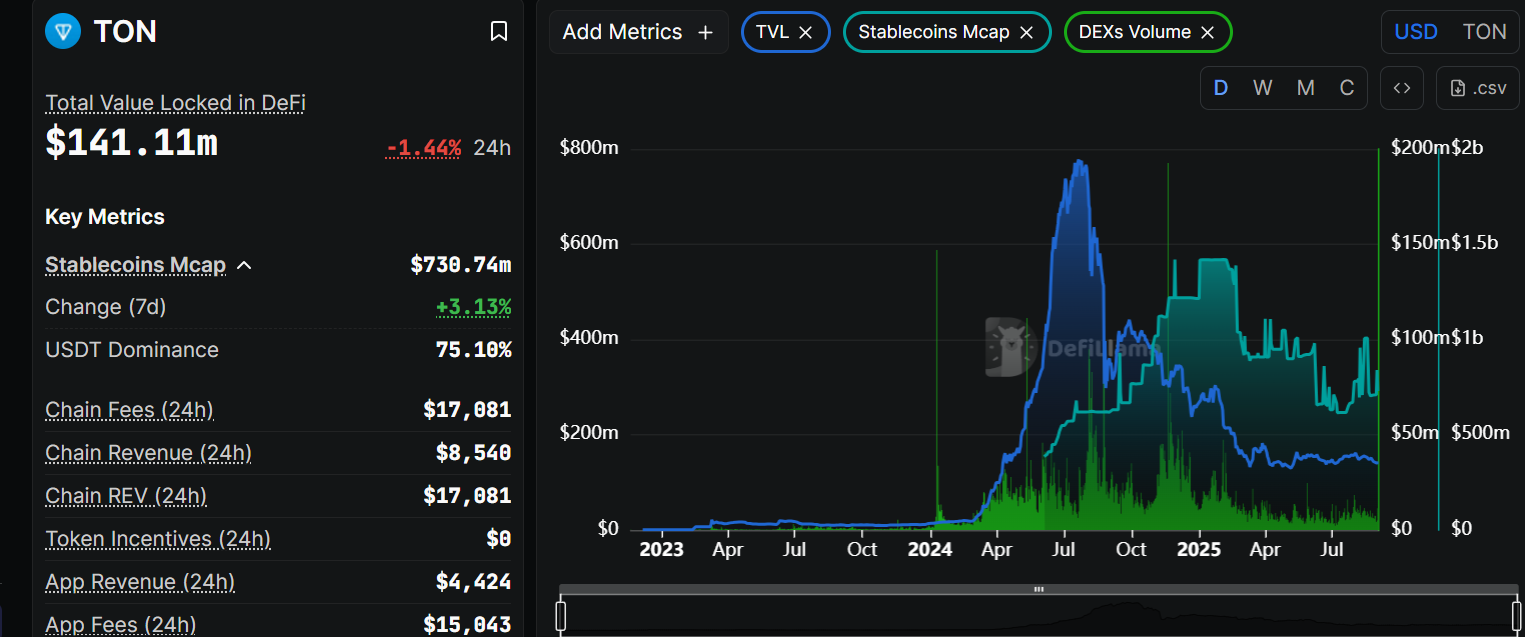
Task: Click the plus icon in Add Metrics
Action: point(705,32)
